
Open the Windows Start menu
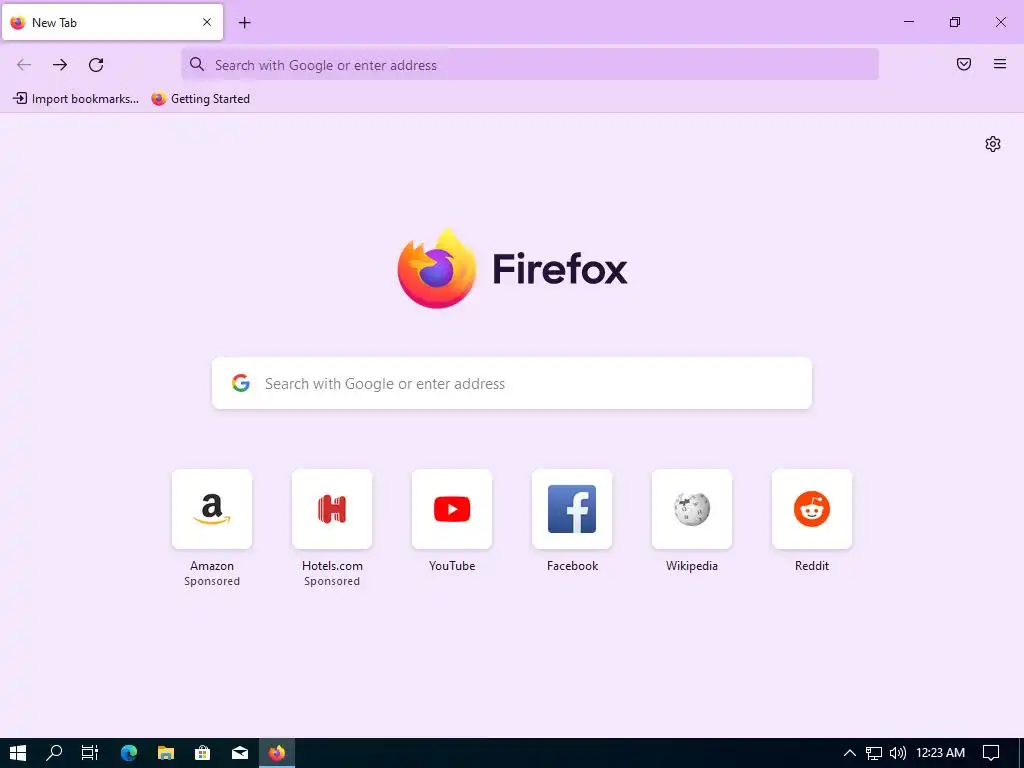(x=18, y=753)
